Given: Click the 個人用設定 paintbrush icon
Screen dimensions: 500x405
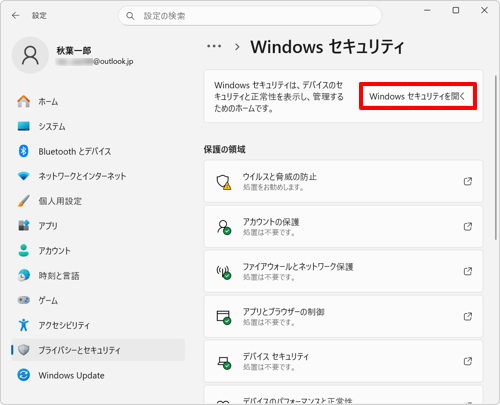Looking at the screenshot, I should [x=24, y=201].
